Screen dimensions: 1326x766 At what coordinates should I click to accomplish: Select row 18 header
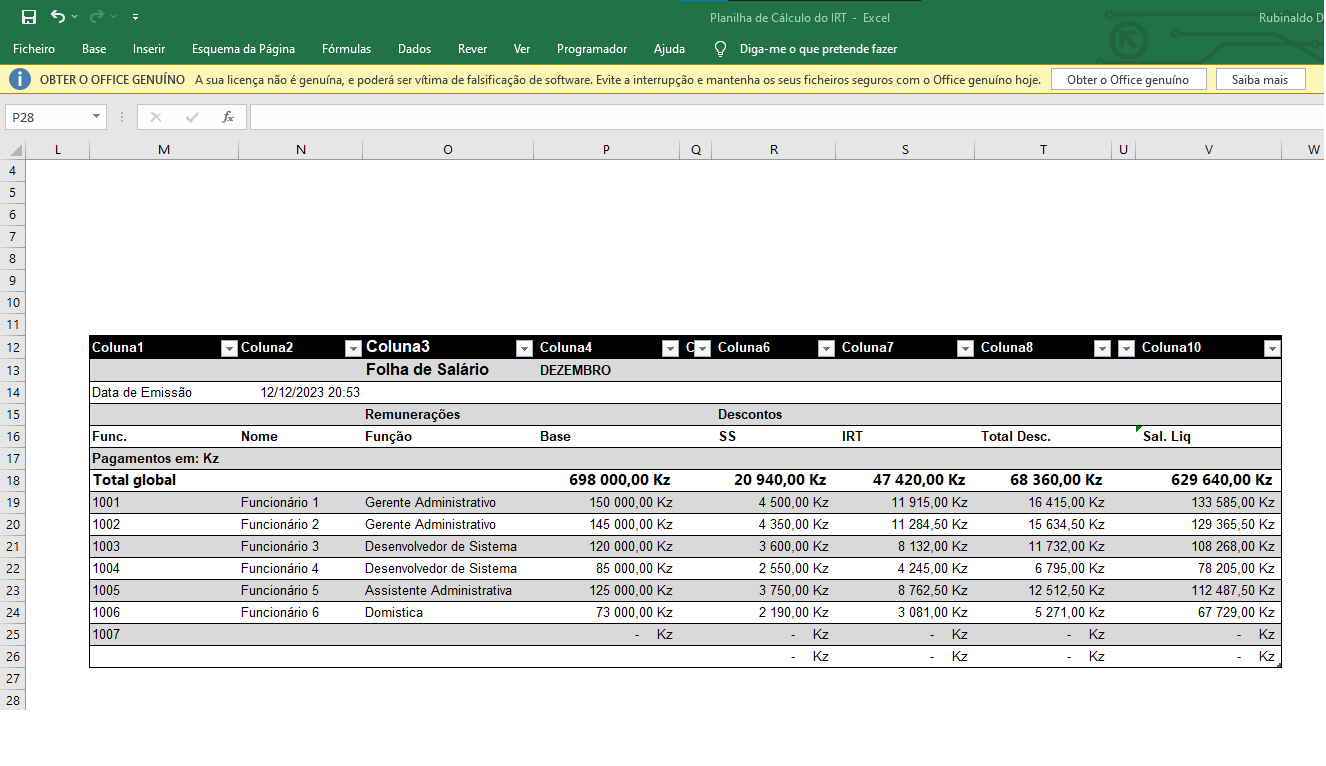click(13, 480)
